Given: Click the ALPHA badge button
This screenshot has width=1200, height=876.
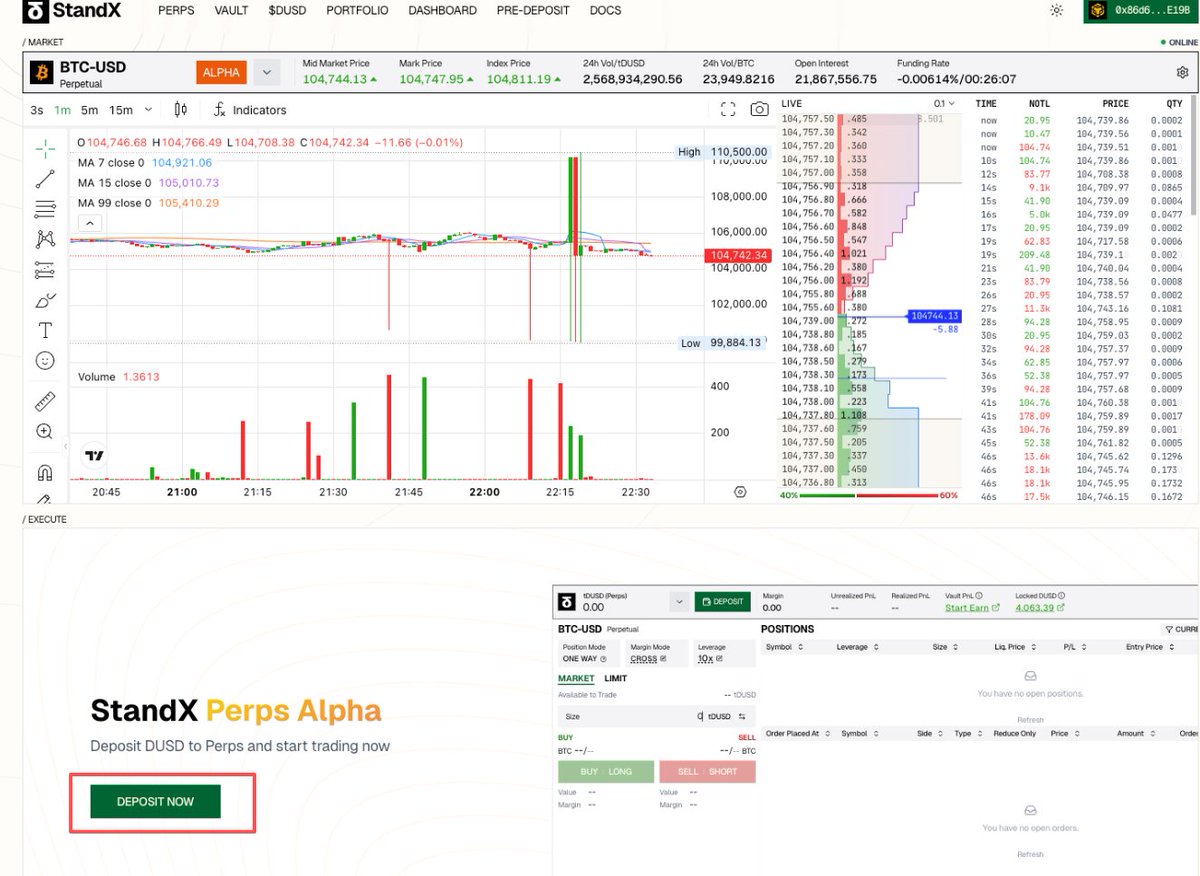Looking at the screenshot, I should pyautogui.click(x=221, y=73).
